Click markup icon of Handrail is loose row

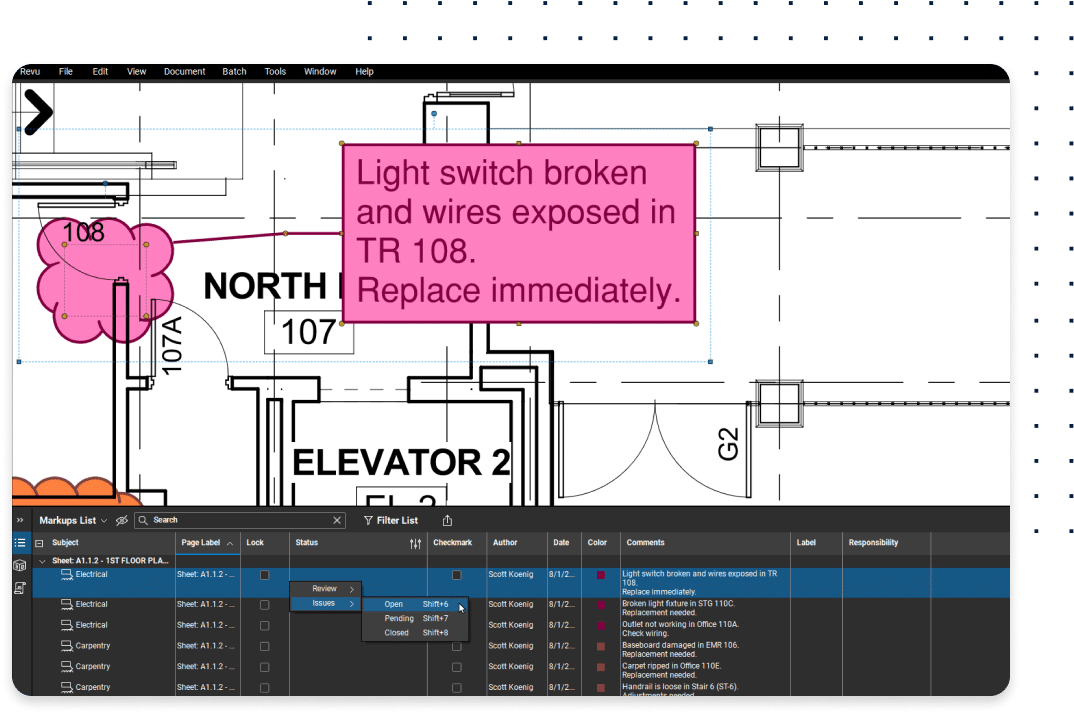click(66, 687)
